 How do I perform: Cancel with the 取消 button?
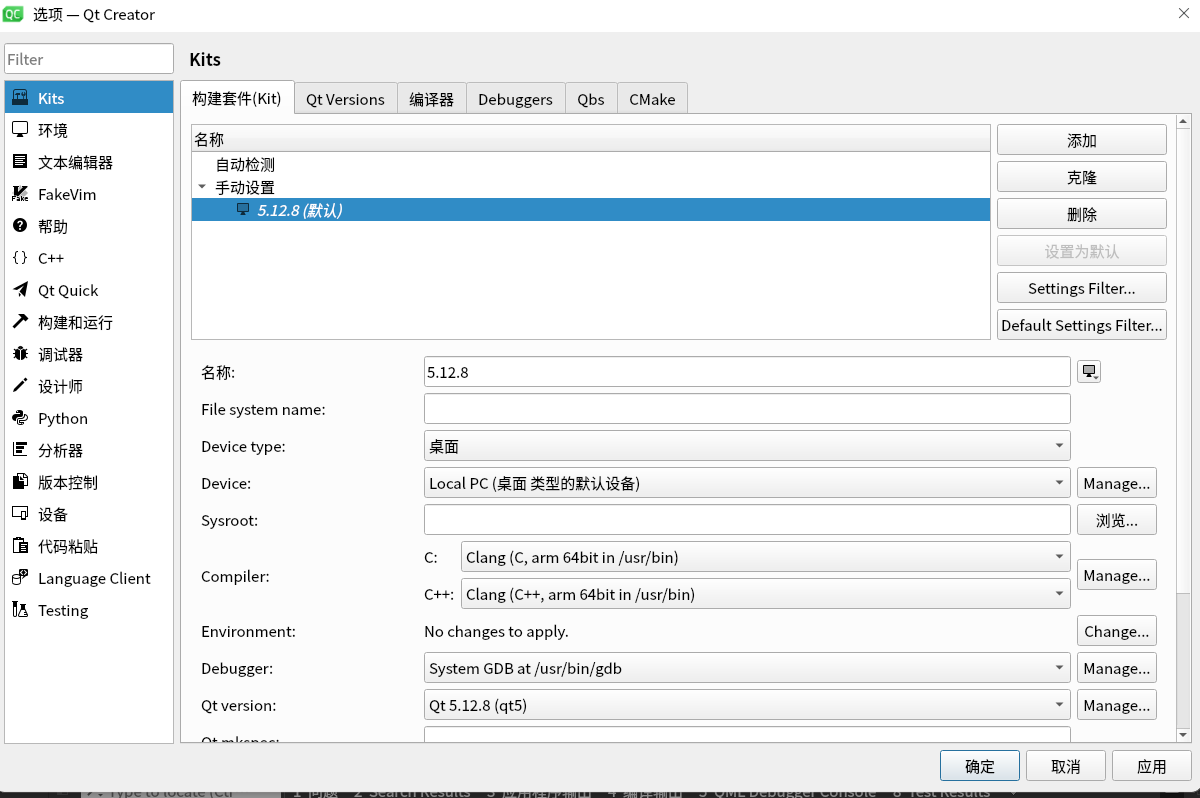(1066, 766)
